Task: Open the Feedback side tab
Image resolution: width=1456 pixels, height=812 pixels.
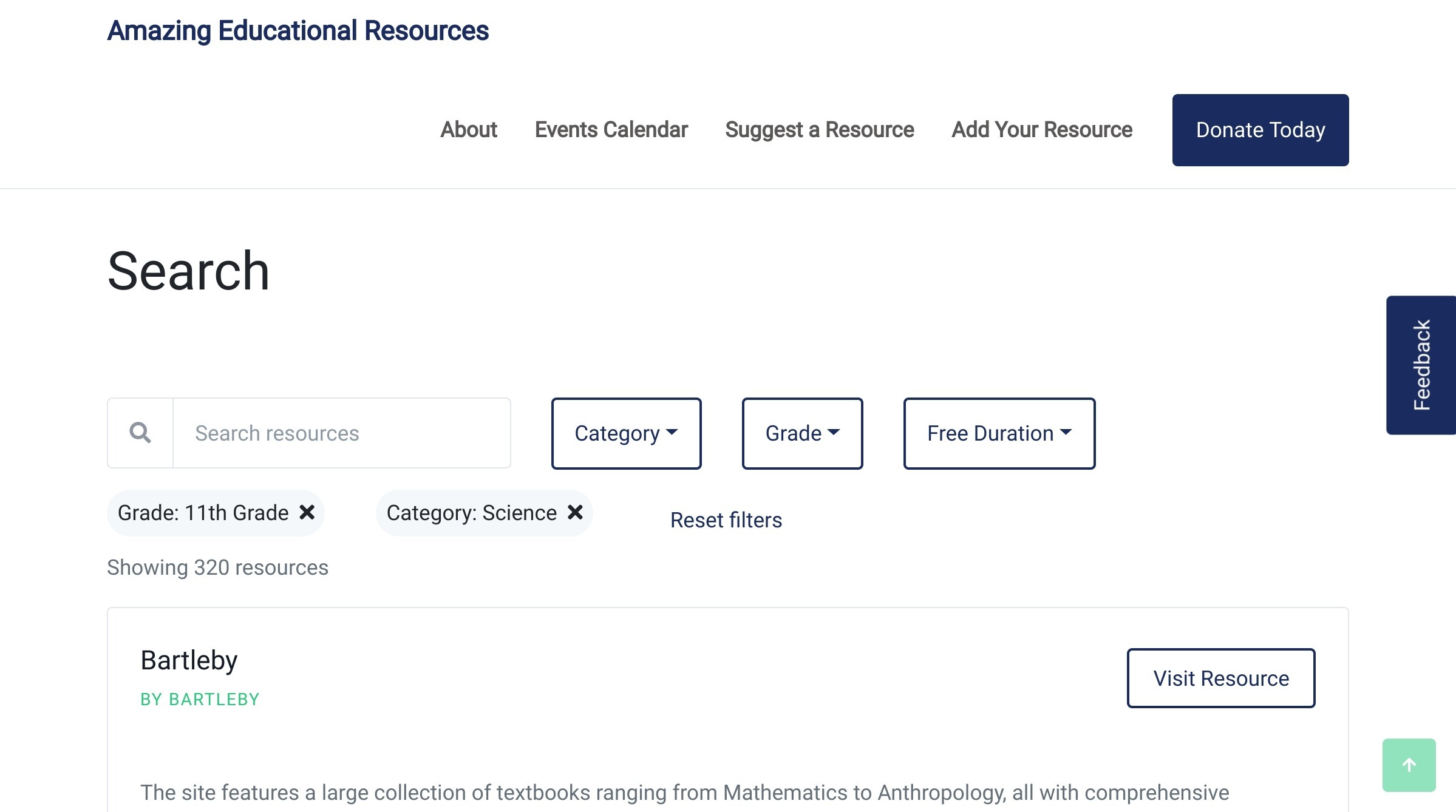Action: 1421,364
